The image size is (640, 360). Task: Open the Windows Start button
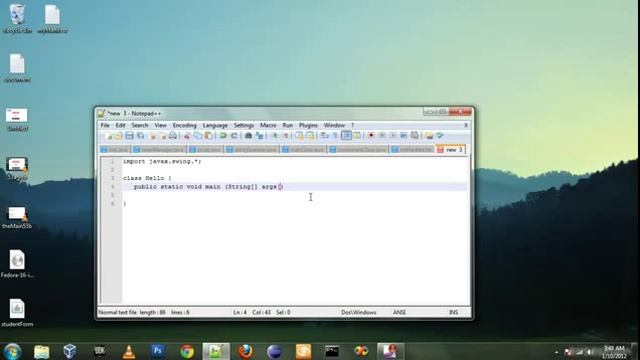(12, 351)
